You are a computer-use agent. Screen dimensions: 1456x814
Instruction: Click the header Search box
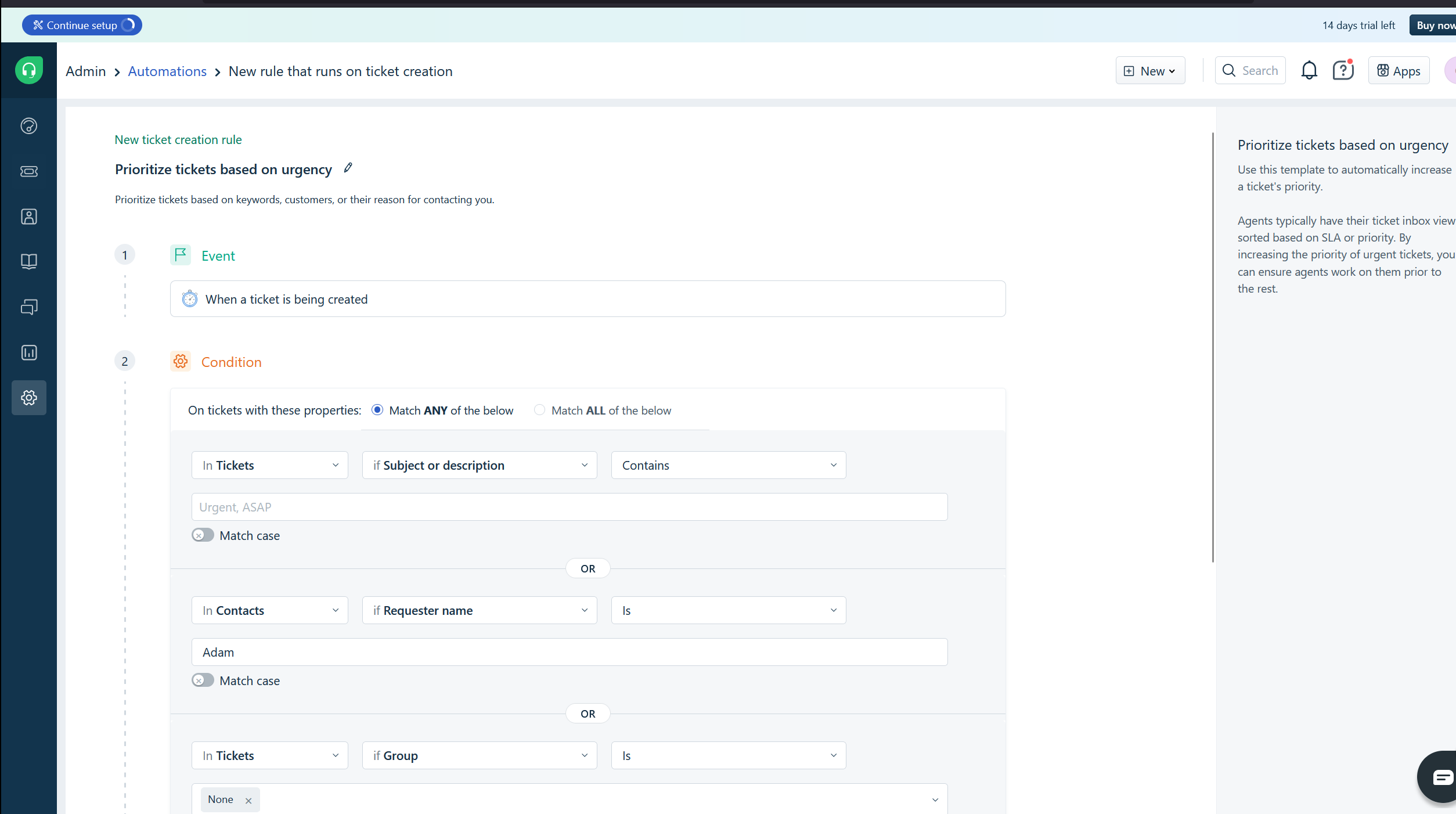click(x=1250, y=70)
